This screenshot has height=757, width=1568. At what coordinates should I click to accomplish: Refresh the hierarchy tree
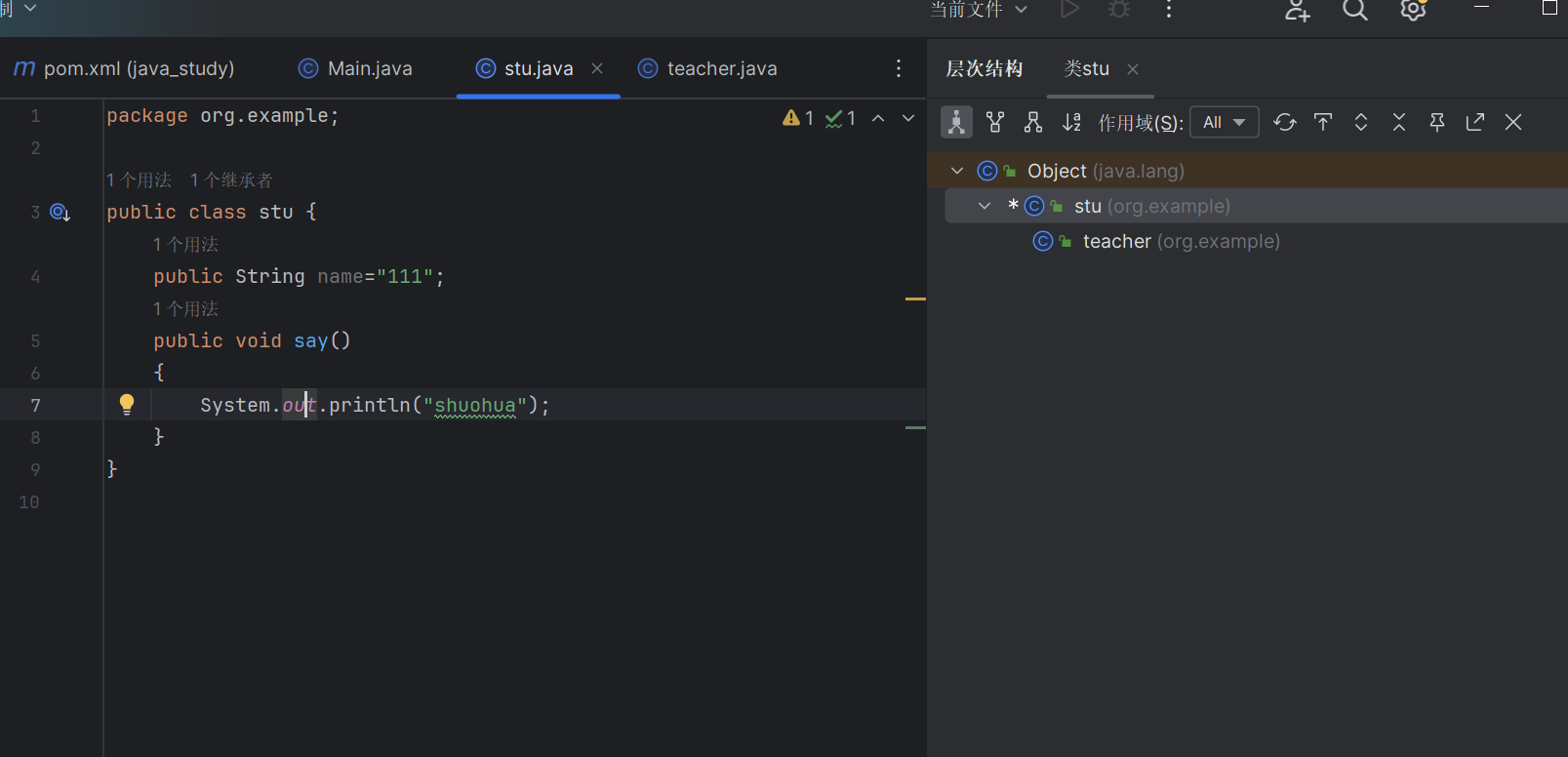1285,122
